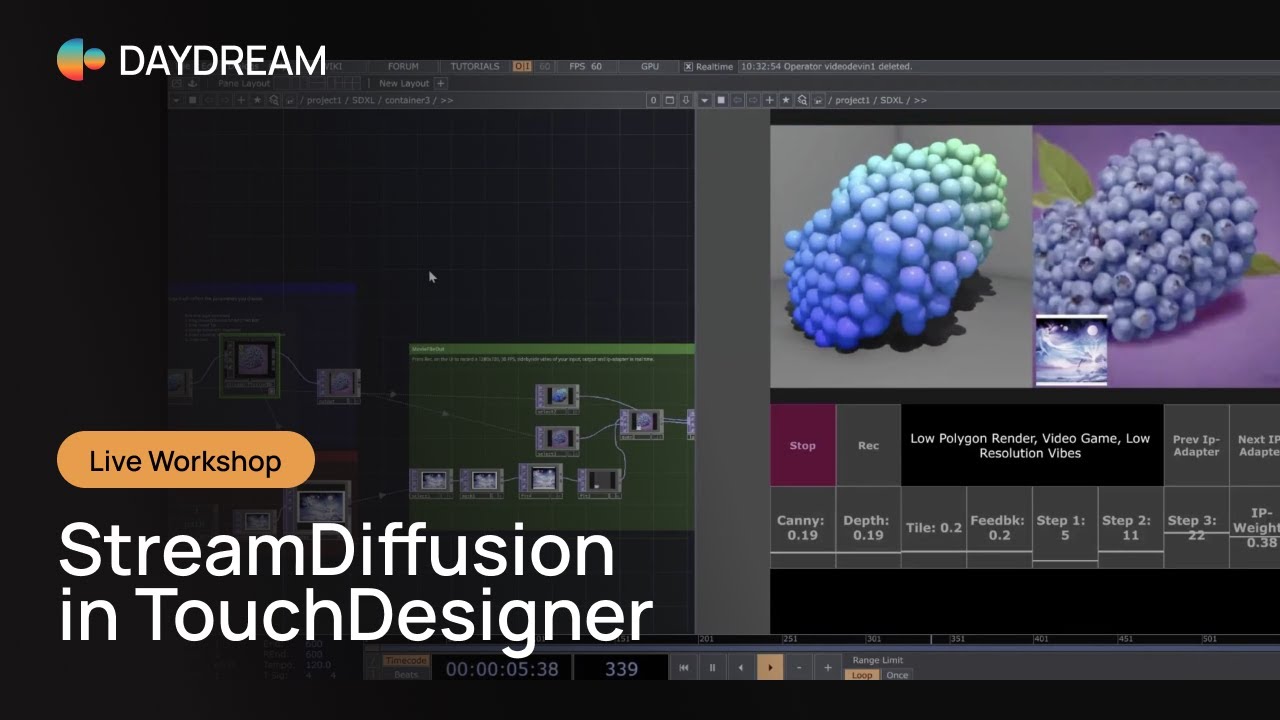Click the magnifier search icon in left pane bar
1280x720 pixels.
[x=273, y=100]
